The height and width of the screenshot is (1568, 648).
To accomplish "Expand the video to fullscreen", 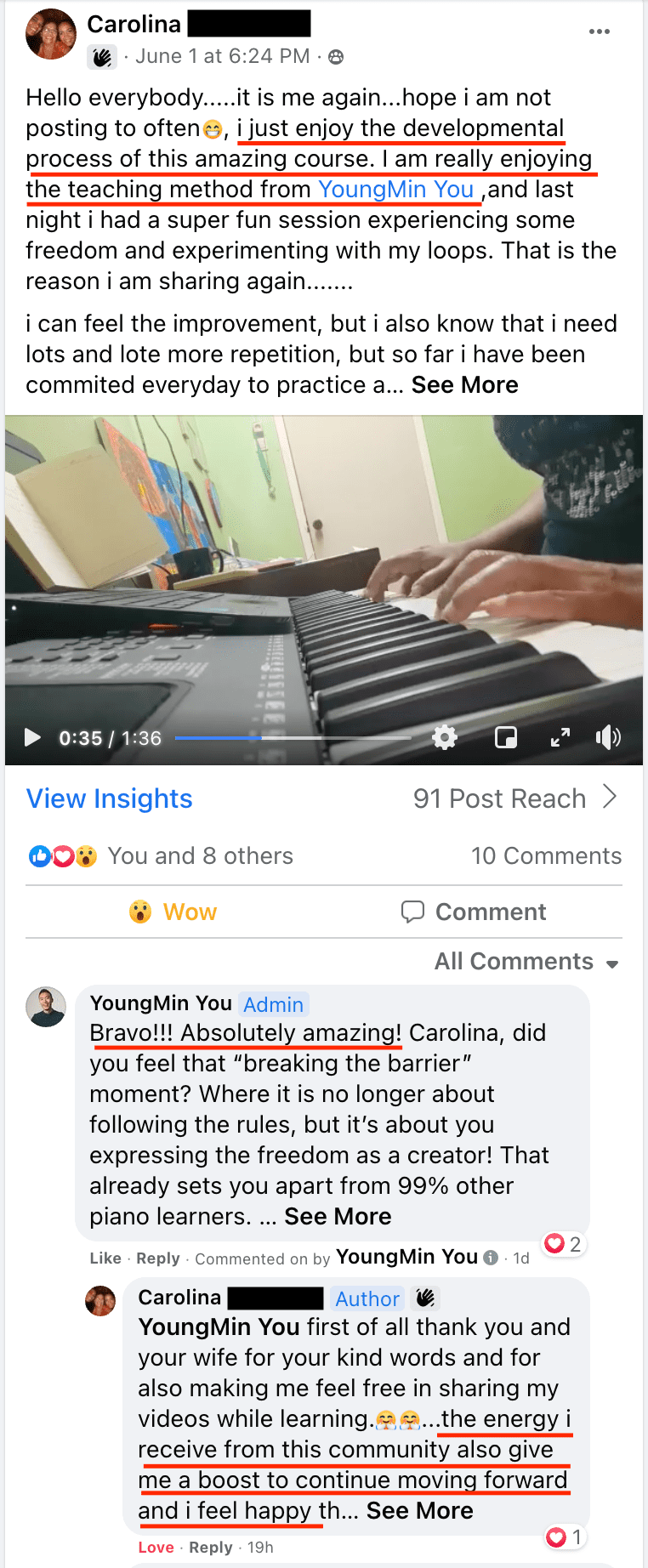I will [x=560, y=737].
